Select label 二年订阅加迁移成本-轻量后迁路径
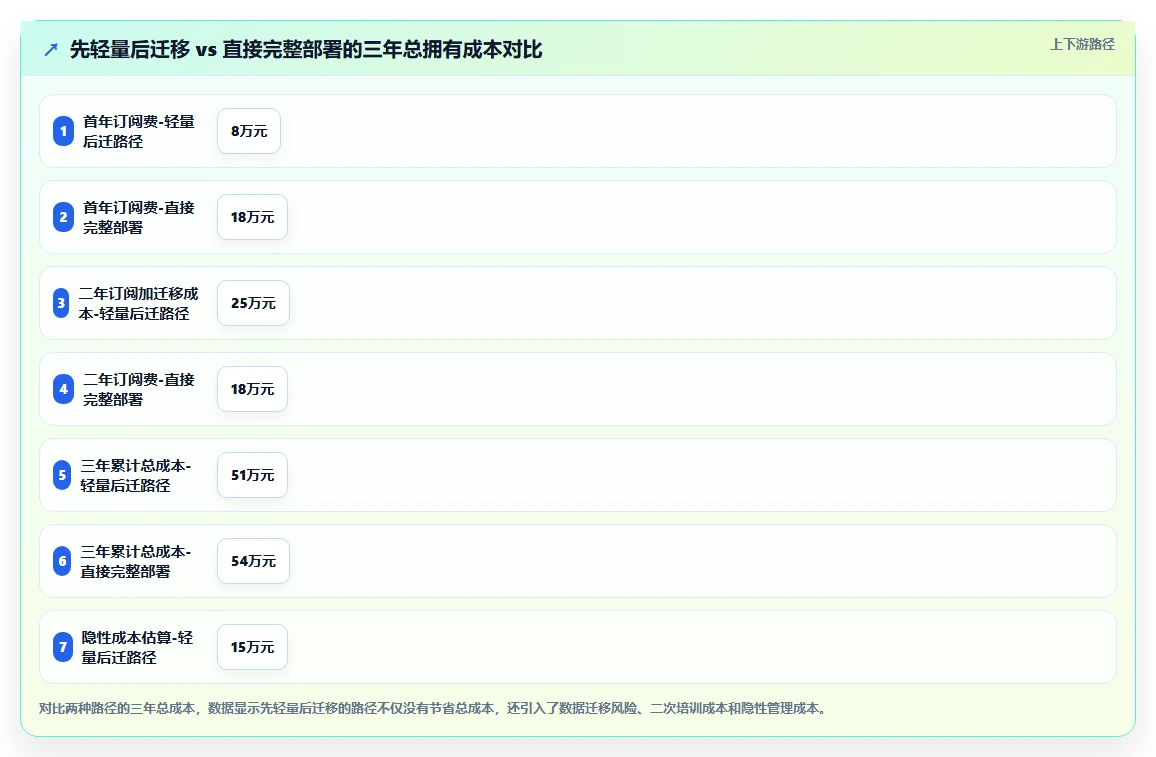This screenshot has width=1156, height=757. [x=139, y=303]
